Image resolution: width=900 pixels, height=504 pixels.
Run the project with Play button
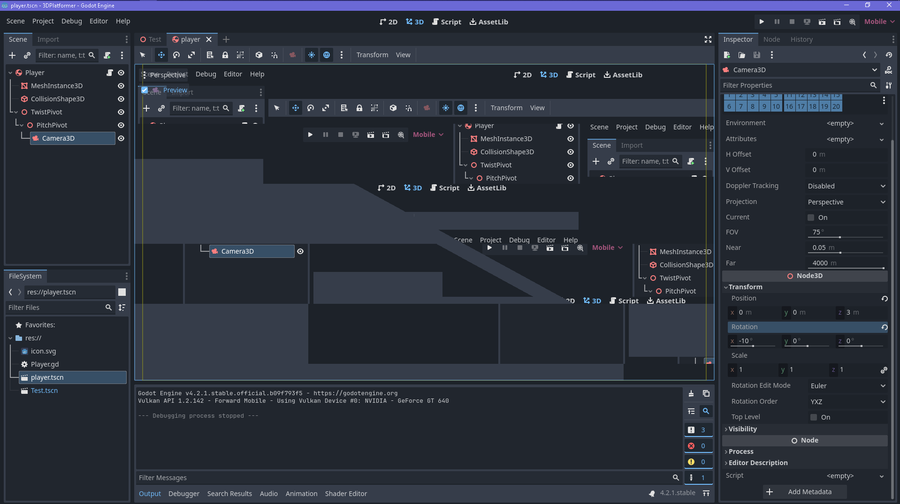tap(762, 22)
